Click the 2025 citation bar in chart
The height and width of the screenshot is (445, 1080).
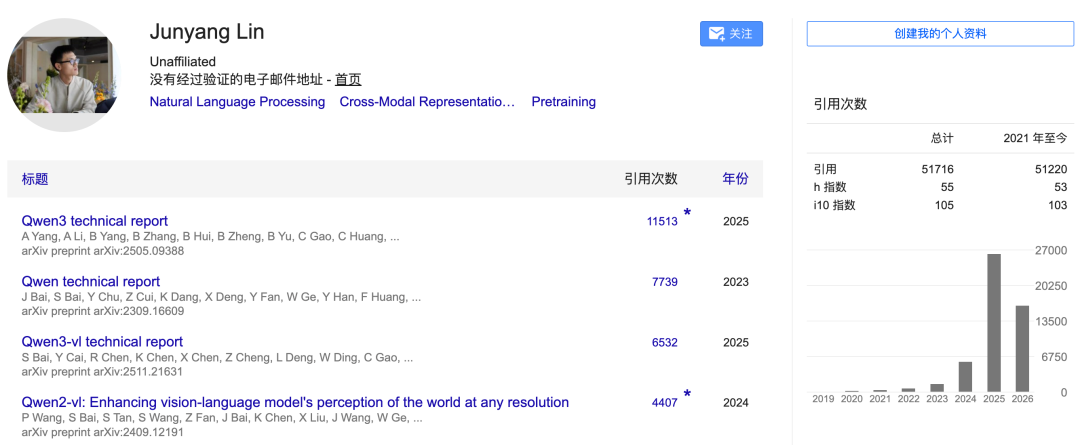click(x=994, y=323)
